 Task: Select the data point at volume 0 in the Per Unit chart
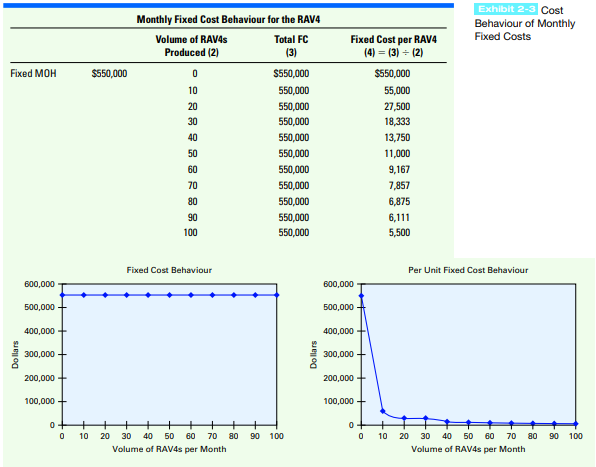click(x=361, y=296)
